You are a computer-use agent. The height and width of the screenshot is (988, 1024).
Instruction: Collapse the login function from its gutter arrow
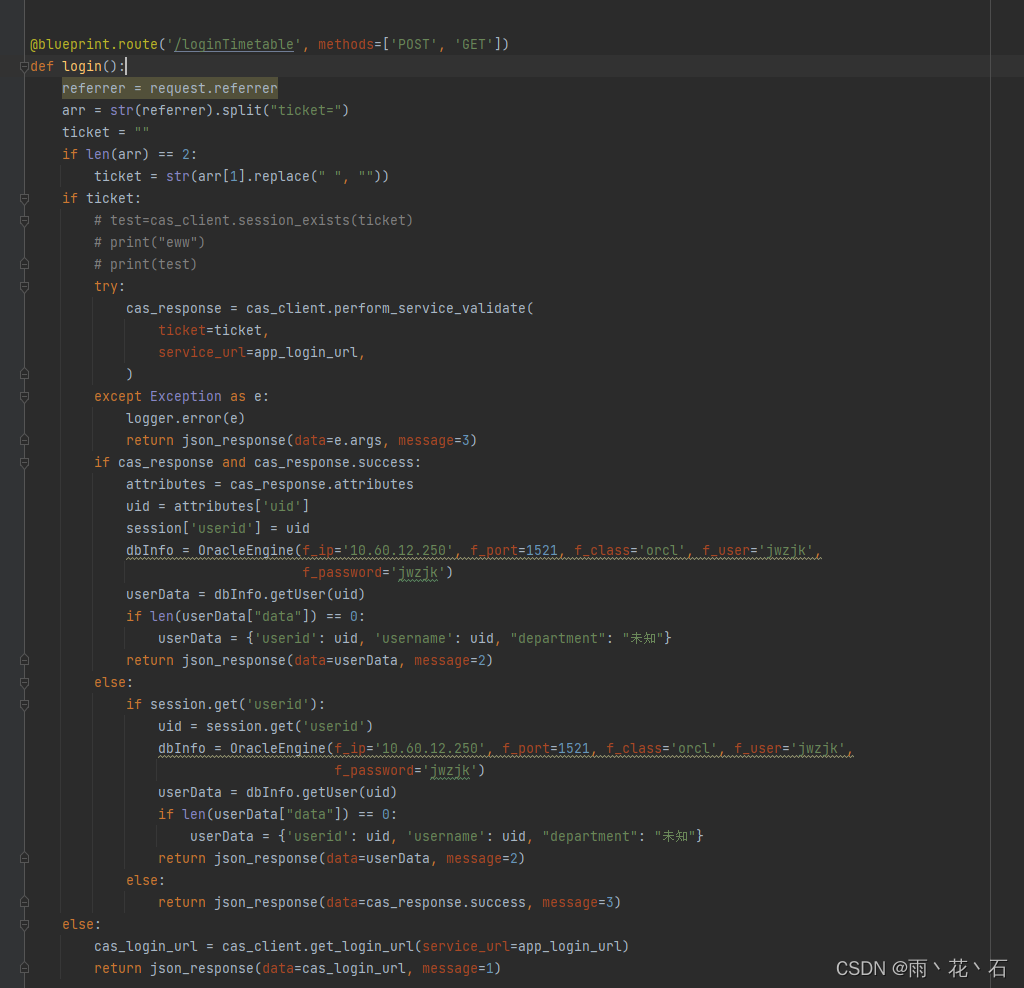click(23, 66)
